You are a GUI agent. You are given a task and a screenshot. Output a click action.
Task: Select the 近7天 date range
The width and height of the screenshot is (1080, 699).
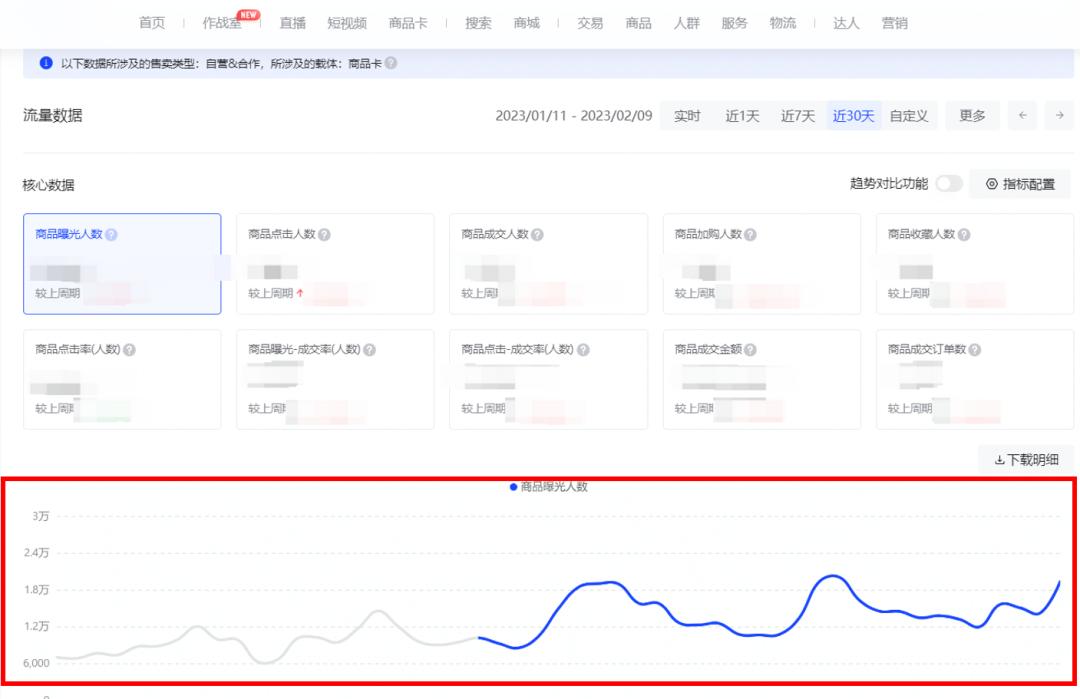[797, 116]
